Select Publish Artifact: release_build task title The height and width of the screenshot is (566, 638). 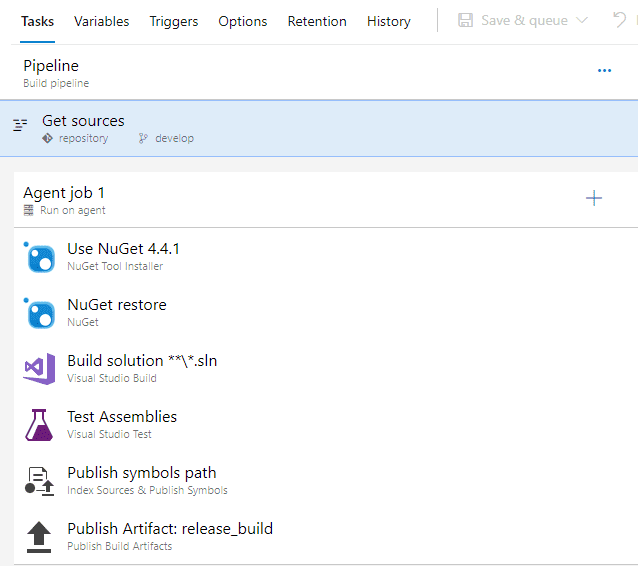[x=170, y=529]
